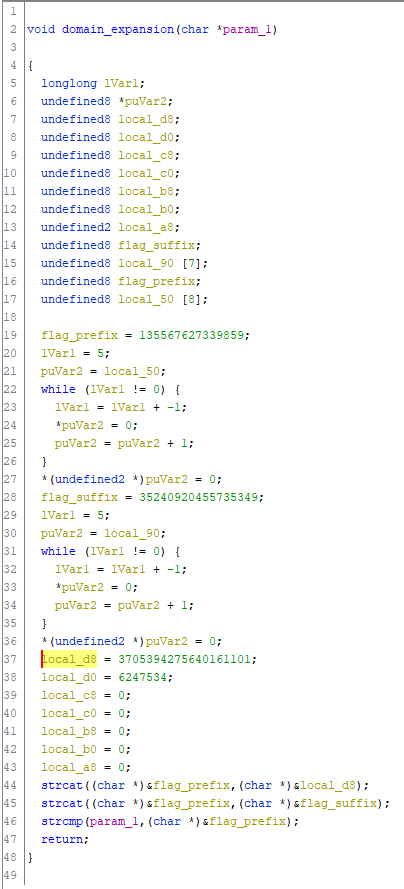Image resolution: width=404 pixels, height=889 pixels.
Task: Click puVar2 = local_90 assignment
Action: pos(103,534)
